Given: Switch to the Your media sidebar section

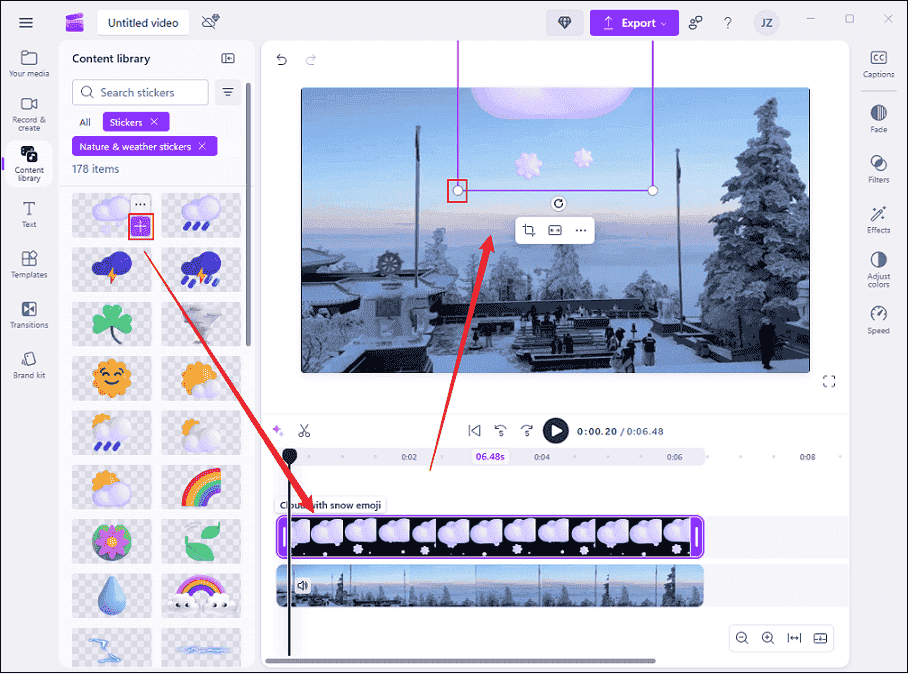Looking at the screenshot, I should [x=29, y=63].
